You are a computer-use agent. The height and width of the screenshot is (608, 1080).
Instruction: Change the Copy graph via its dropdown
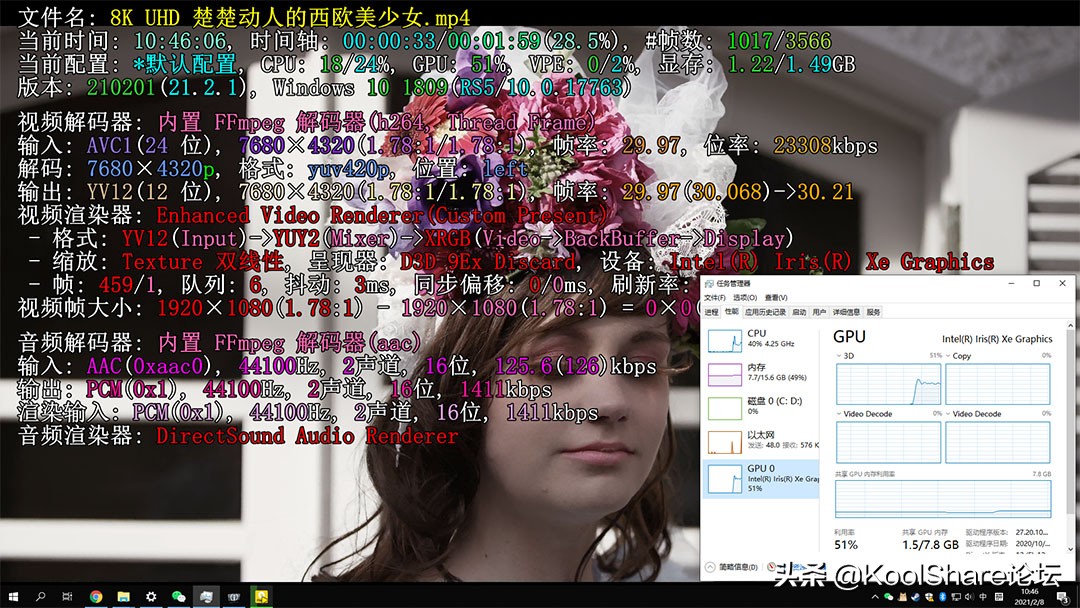(x=946, y=356)
